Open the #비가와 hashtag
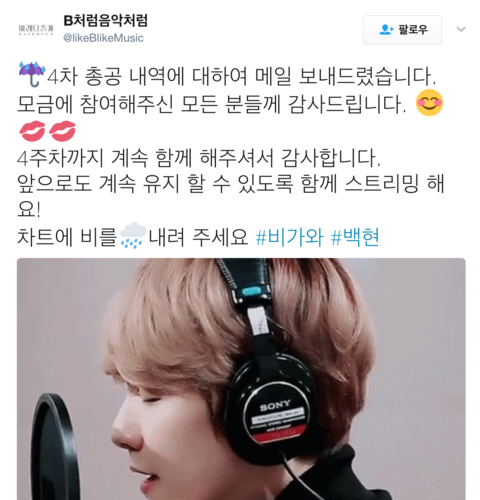This screenshot has height=500, width=480. tap(289, 237)
